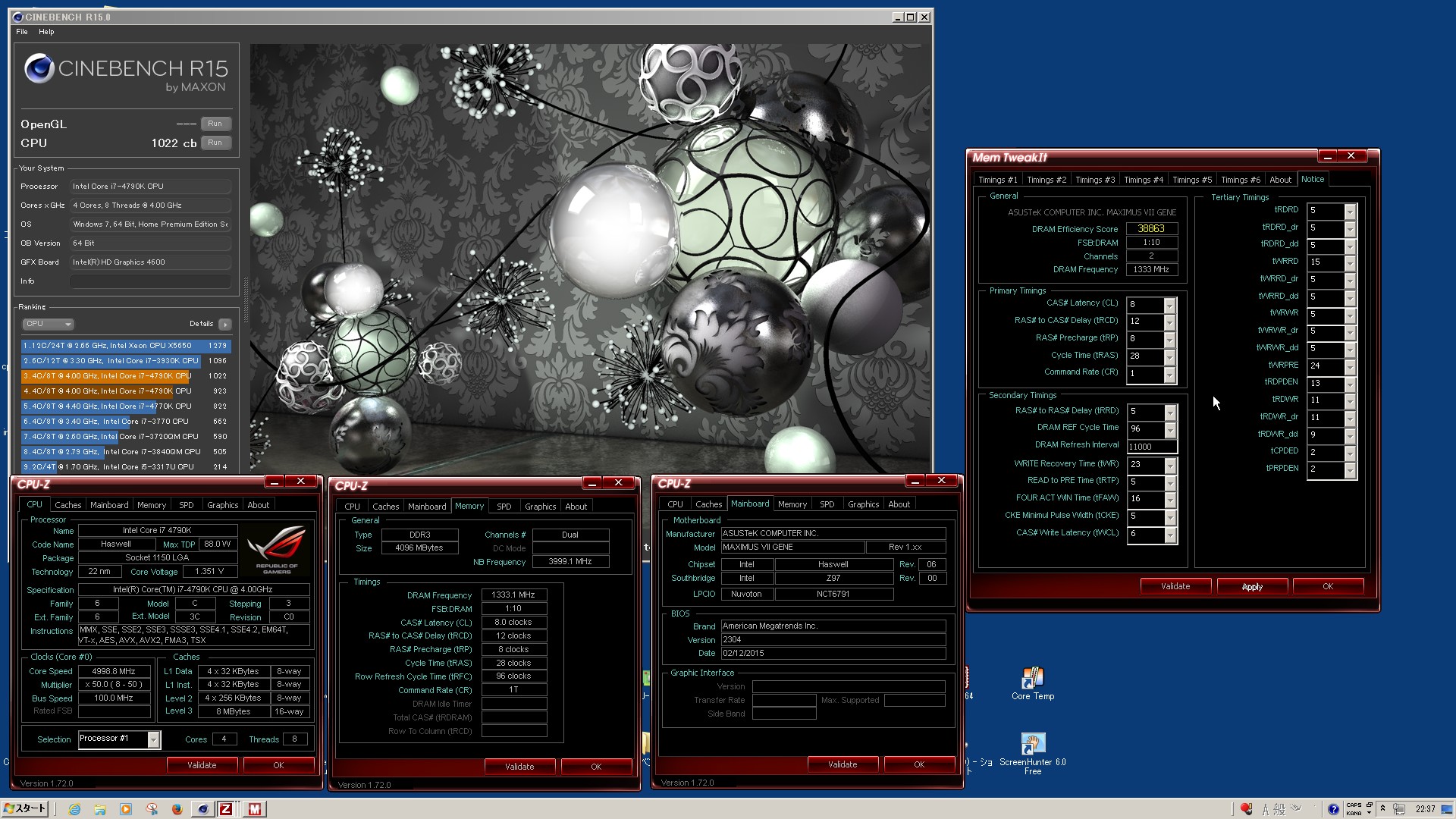1456x819 pixels.
Task: Launch Firefox from the taskbar
Action: click(x=177, y=809)
